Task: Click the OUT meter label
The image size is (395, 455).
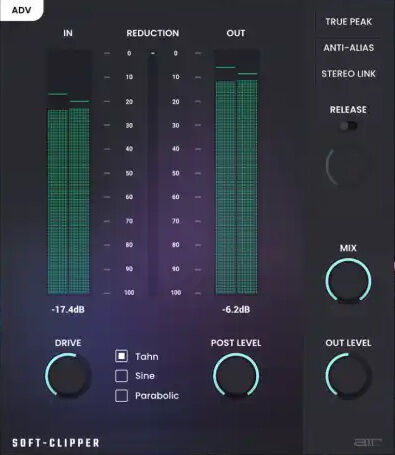Action: coord(236,33)
